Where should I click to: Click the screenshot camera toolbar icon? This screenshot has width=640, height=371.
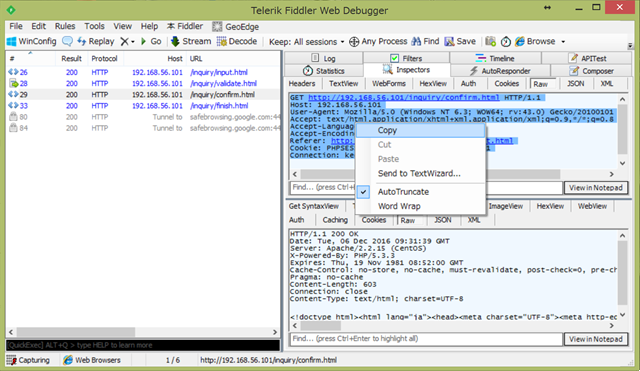pyautogui.click(x=490, y=41)
